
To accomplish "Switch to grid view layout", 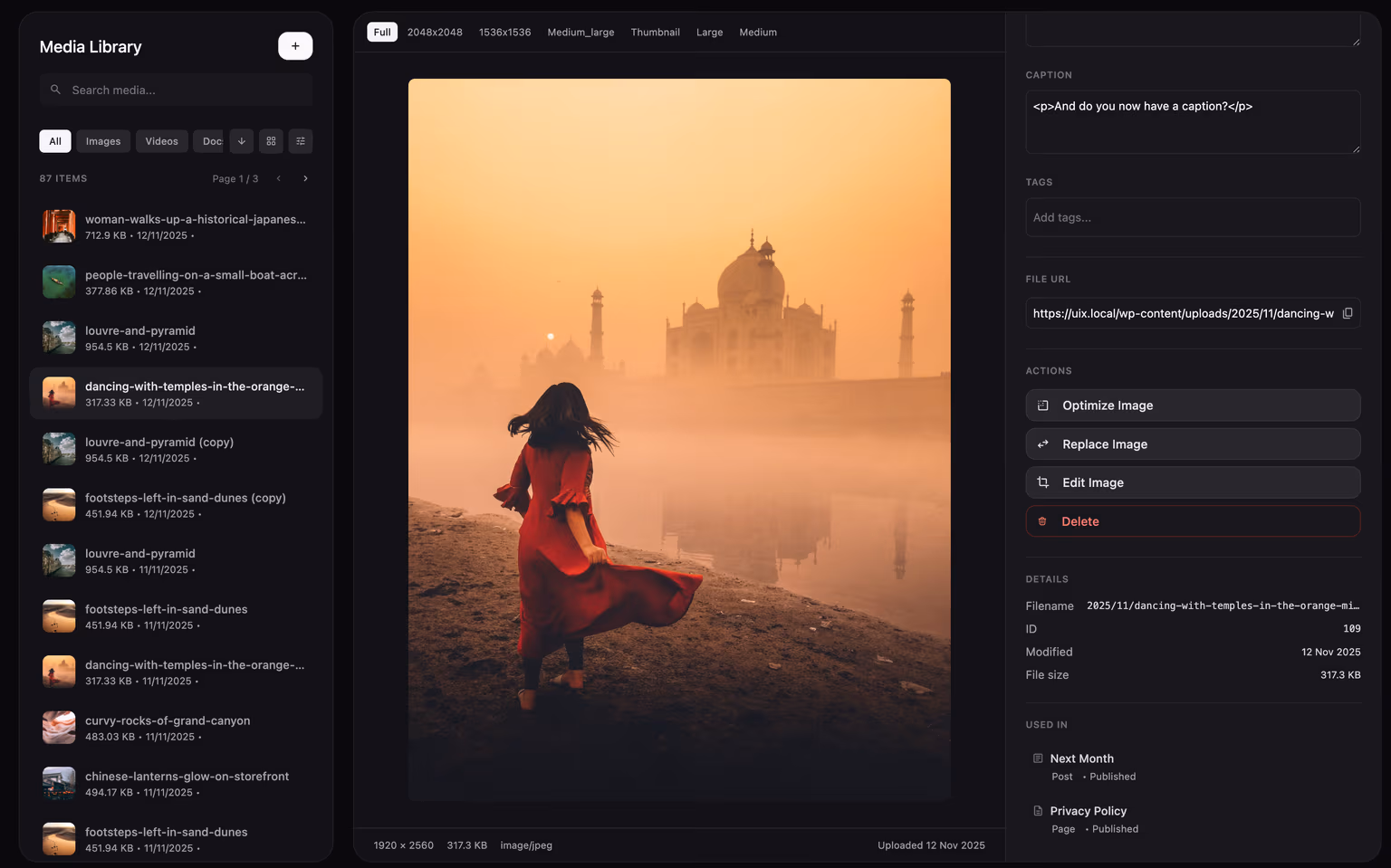I will 271,141.
